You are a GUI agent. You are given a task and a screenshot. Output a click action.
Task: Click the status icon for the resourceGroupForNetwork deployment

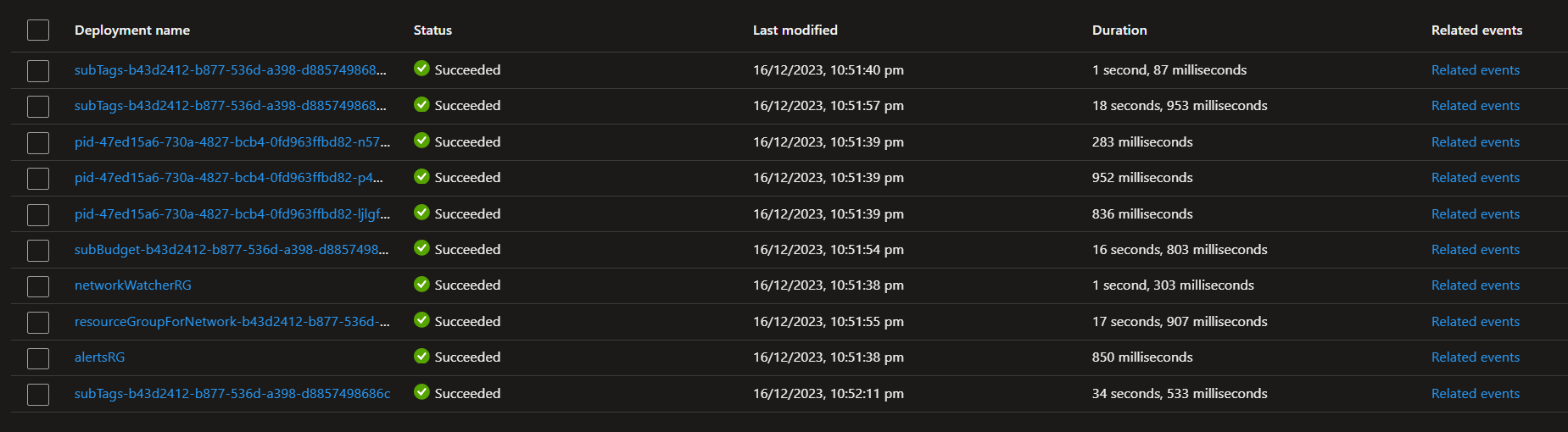[x=421, y=320]
